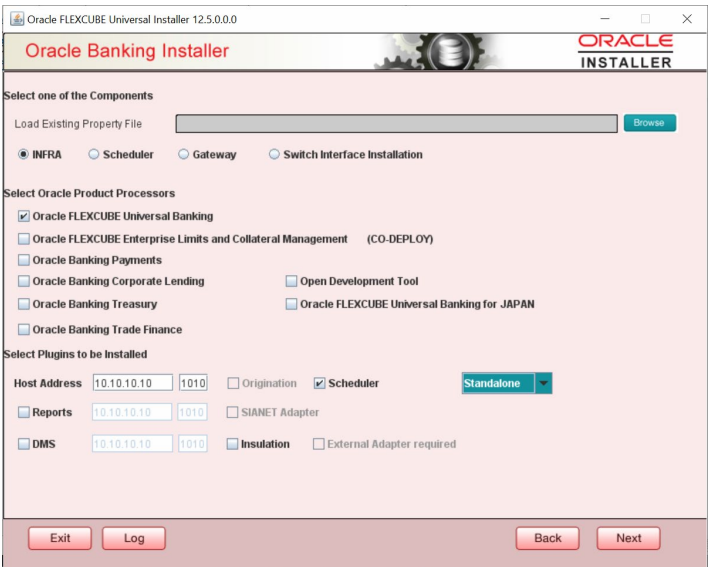Enable Enterprise Limits and Collateral Management checkbox

[24, 239]
